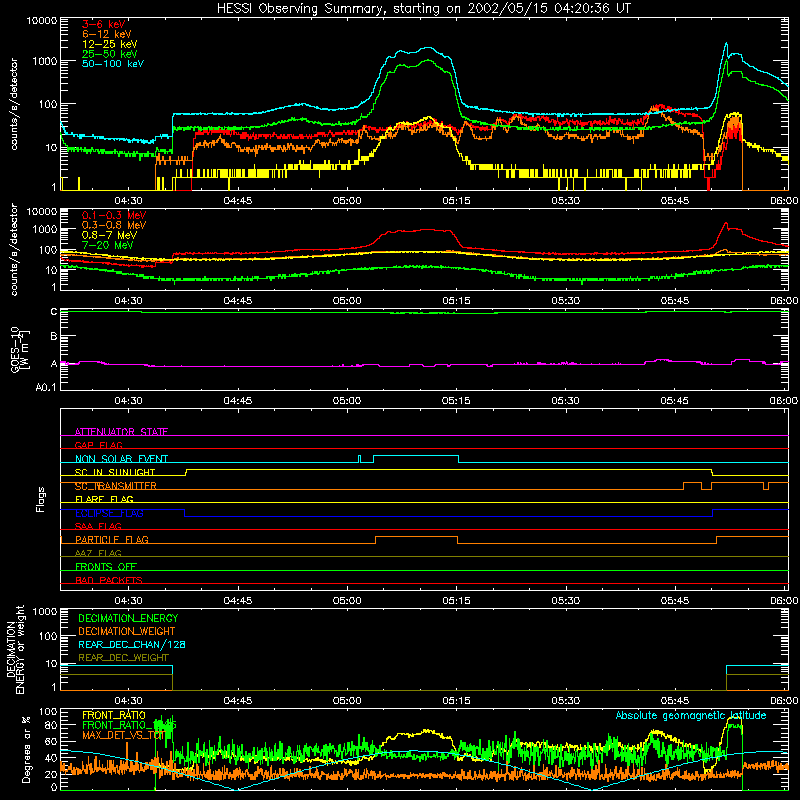Click the "10000" tick in the top panel
This screenshot has height=800, width=800.
[x=42, y=20]
